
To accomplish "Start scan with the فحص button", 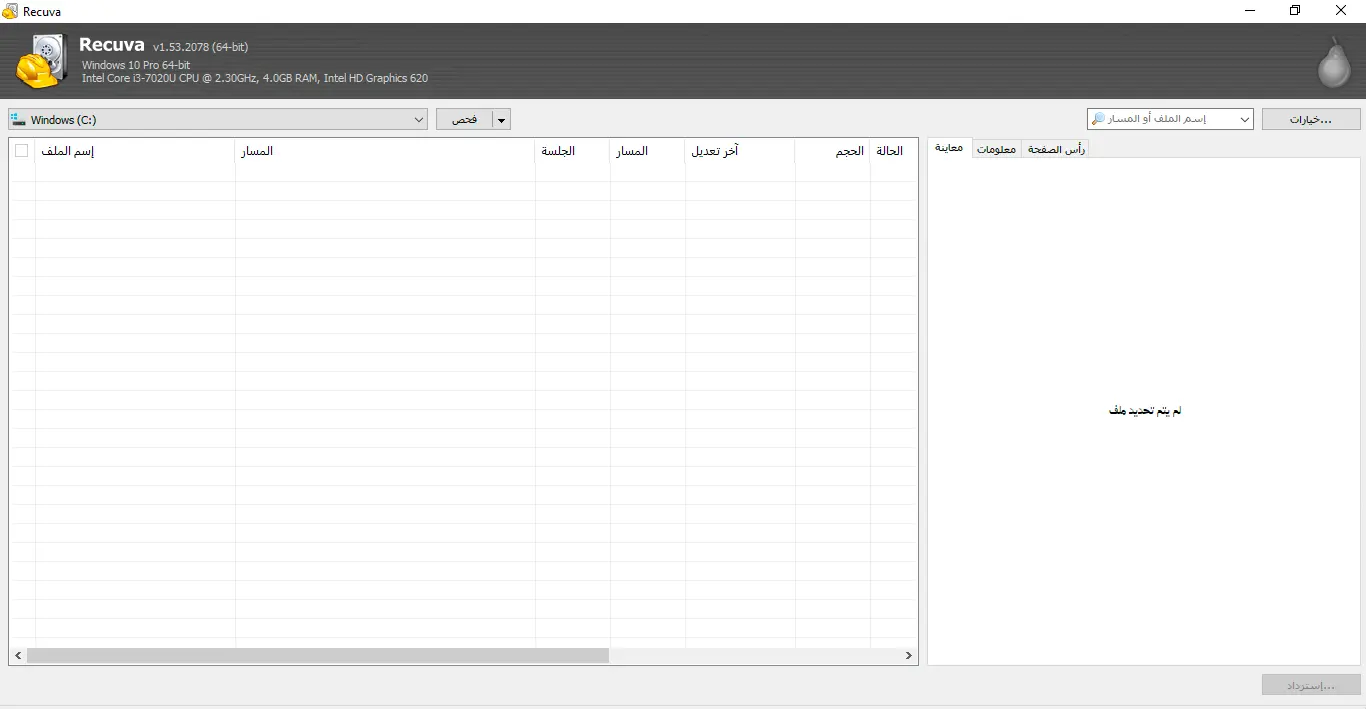I will point(464,120).
